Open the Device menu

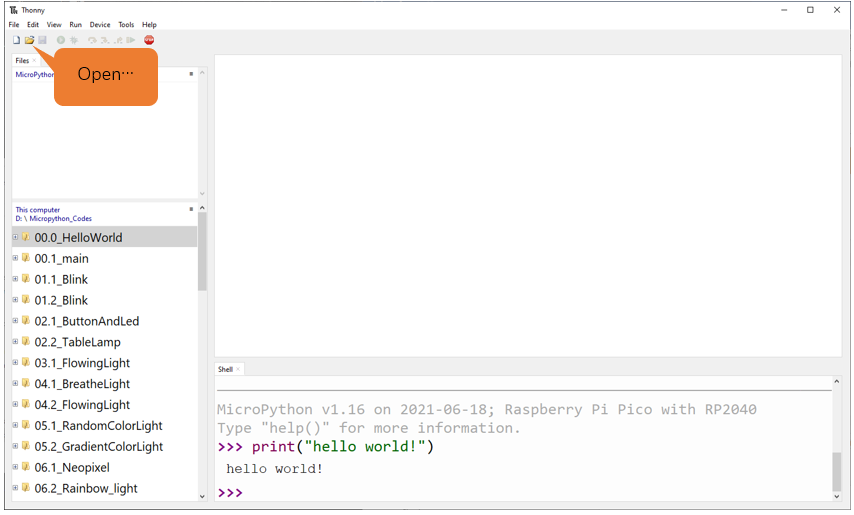(x=100, y=24)
